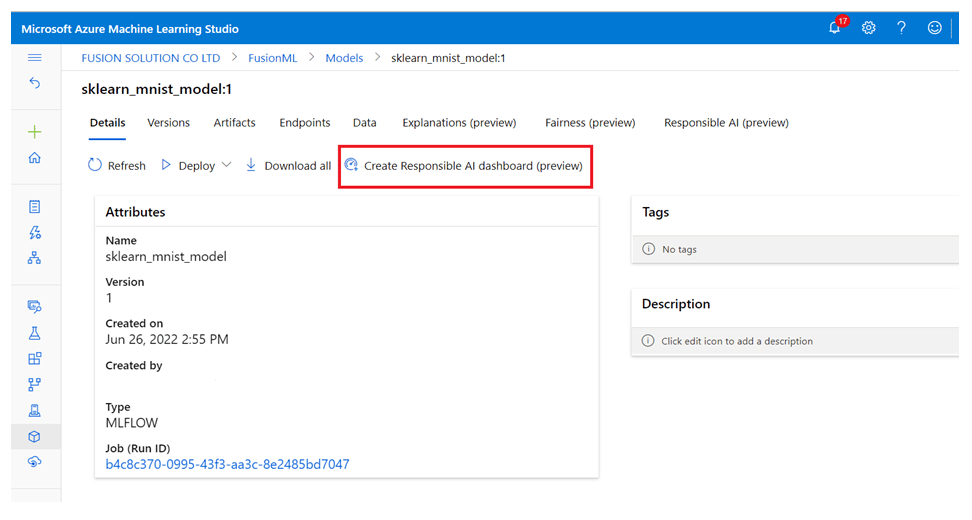Click sklearn_mnist_model:1 breadcrumb text
The height and width of the screenshot is (520, 972).
(x=448, y=58)
